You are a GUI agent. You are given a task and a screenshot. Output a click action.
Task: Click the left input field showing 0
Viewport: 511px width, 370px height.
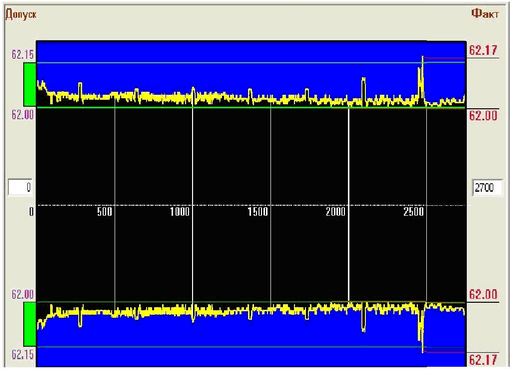tap(20, 187)
